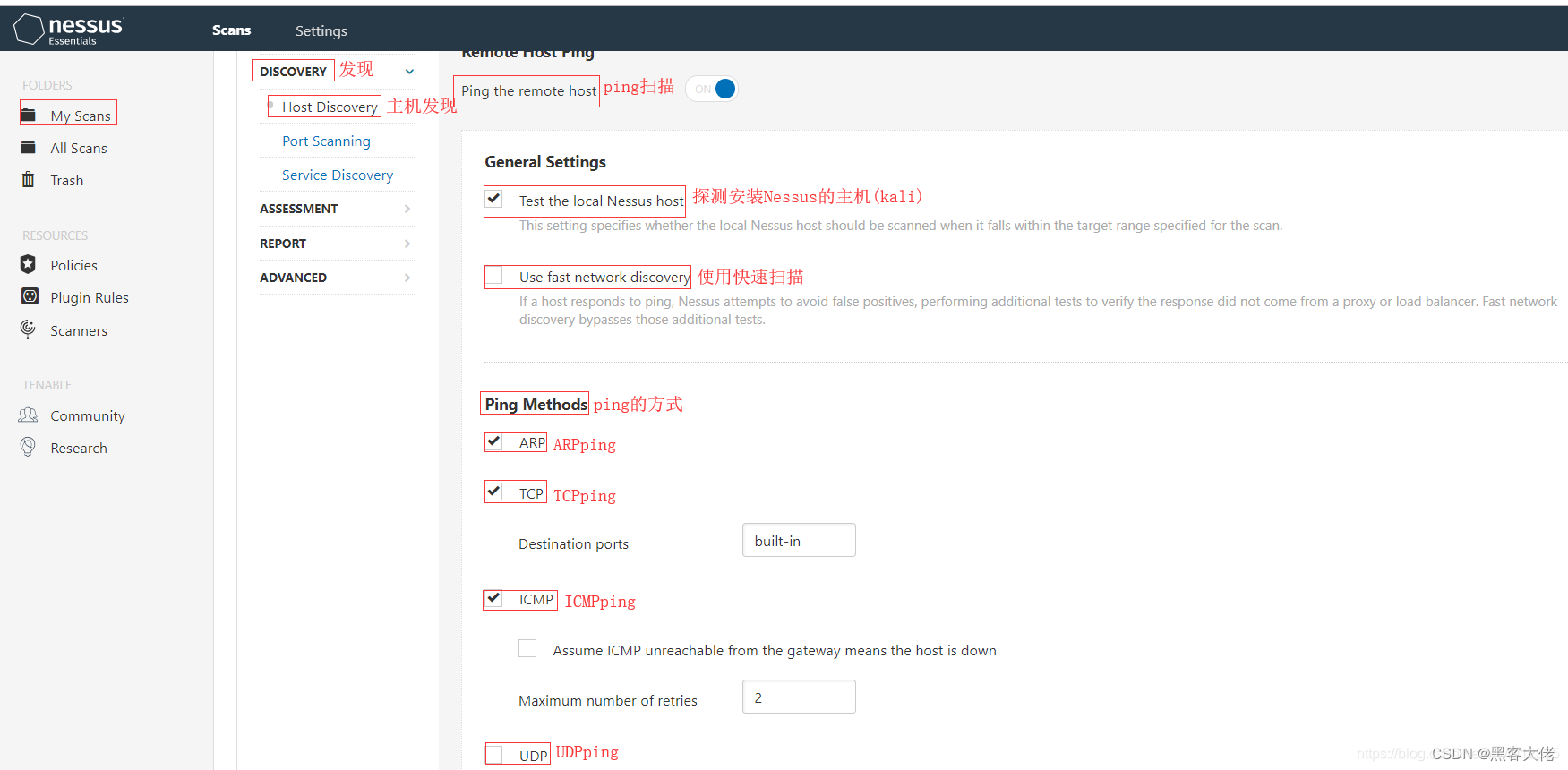The height and width of the screenshot is (770, 1568).
Task: Uncheck the ARP ping method
Action: [494, 441]
